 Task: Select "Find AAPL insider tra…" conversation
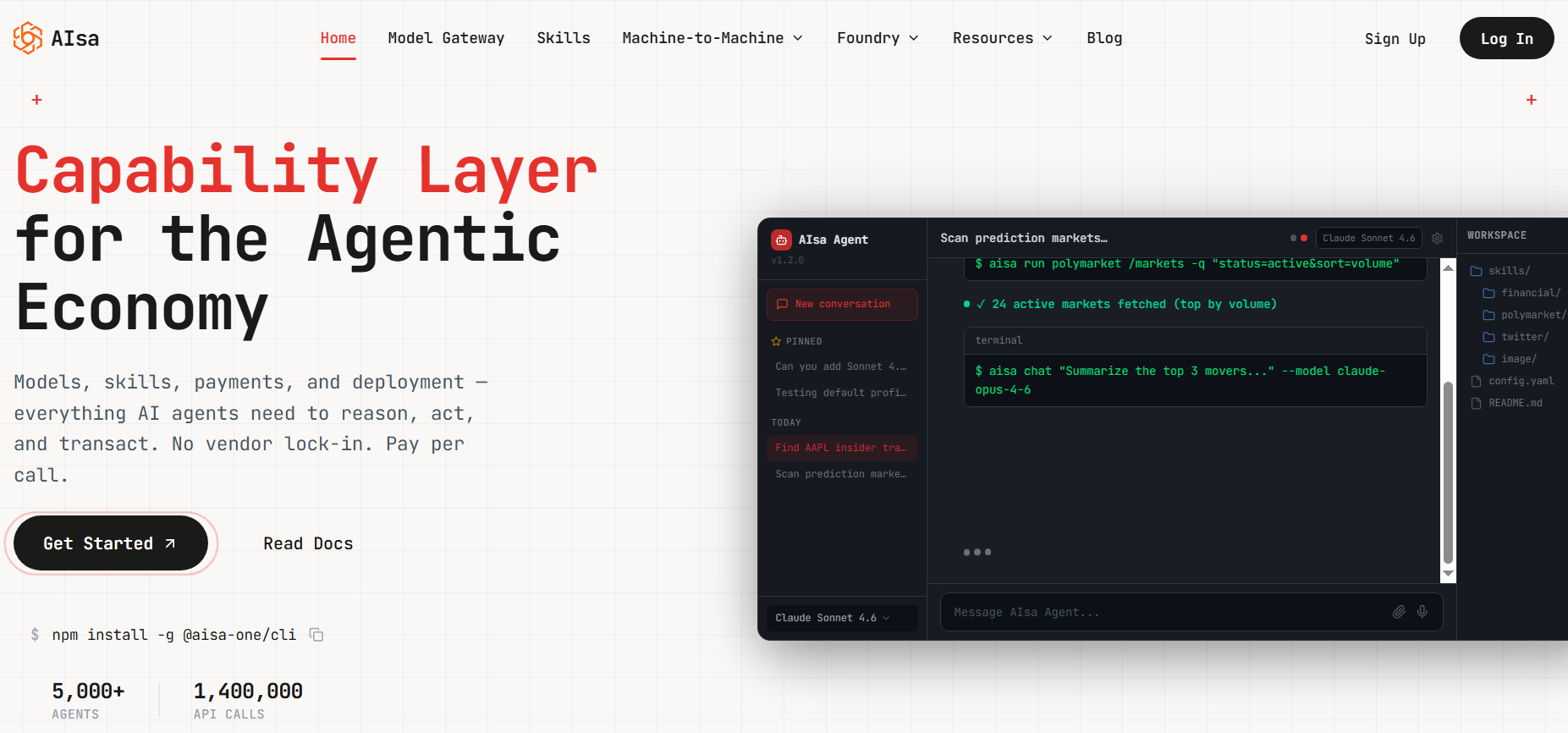tap(842, 448)
